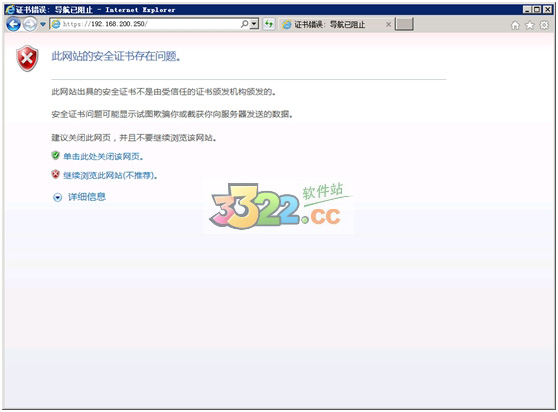Click the browser Back arrow button

(14, 25)
